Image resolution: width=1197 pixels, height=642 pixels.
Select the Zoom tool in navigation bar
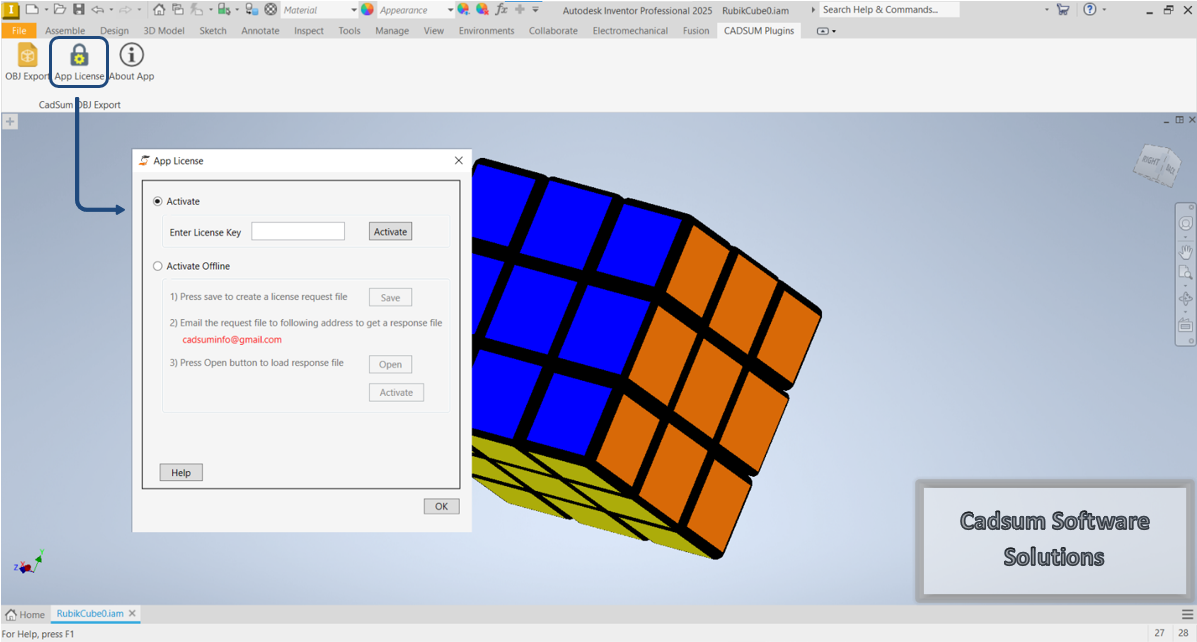[x=1186, y=273]
